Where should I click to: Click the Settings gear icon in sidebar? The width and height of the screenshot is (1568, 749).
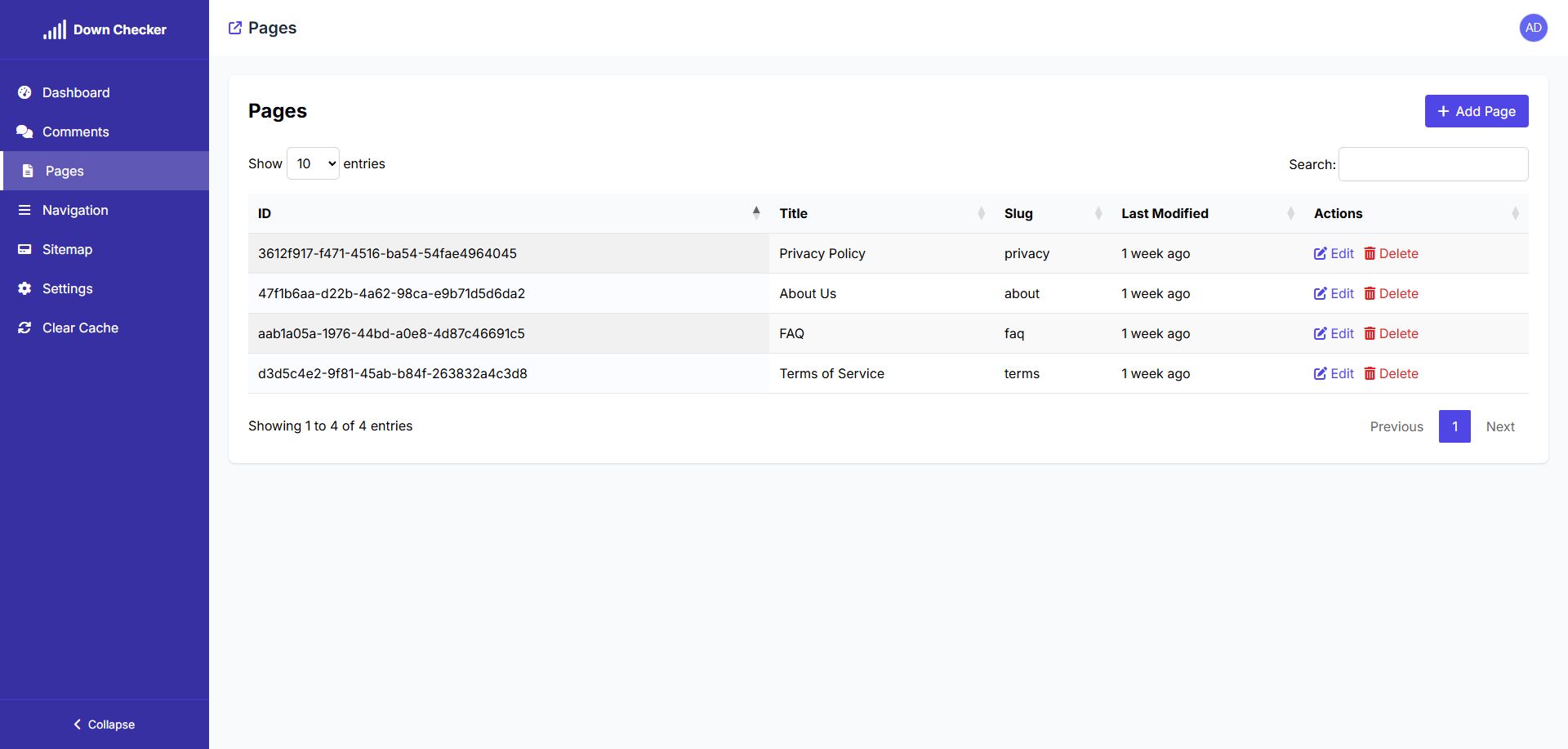point(24,288)
